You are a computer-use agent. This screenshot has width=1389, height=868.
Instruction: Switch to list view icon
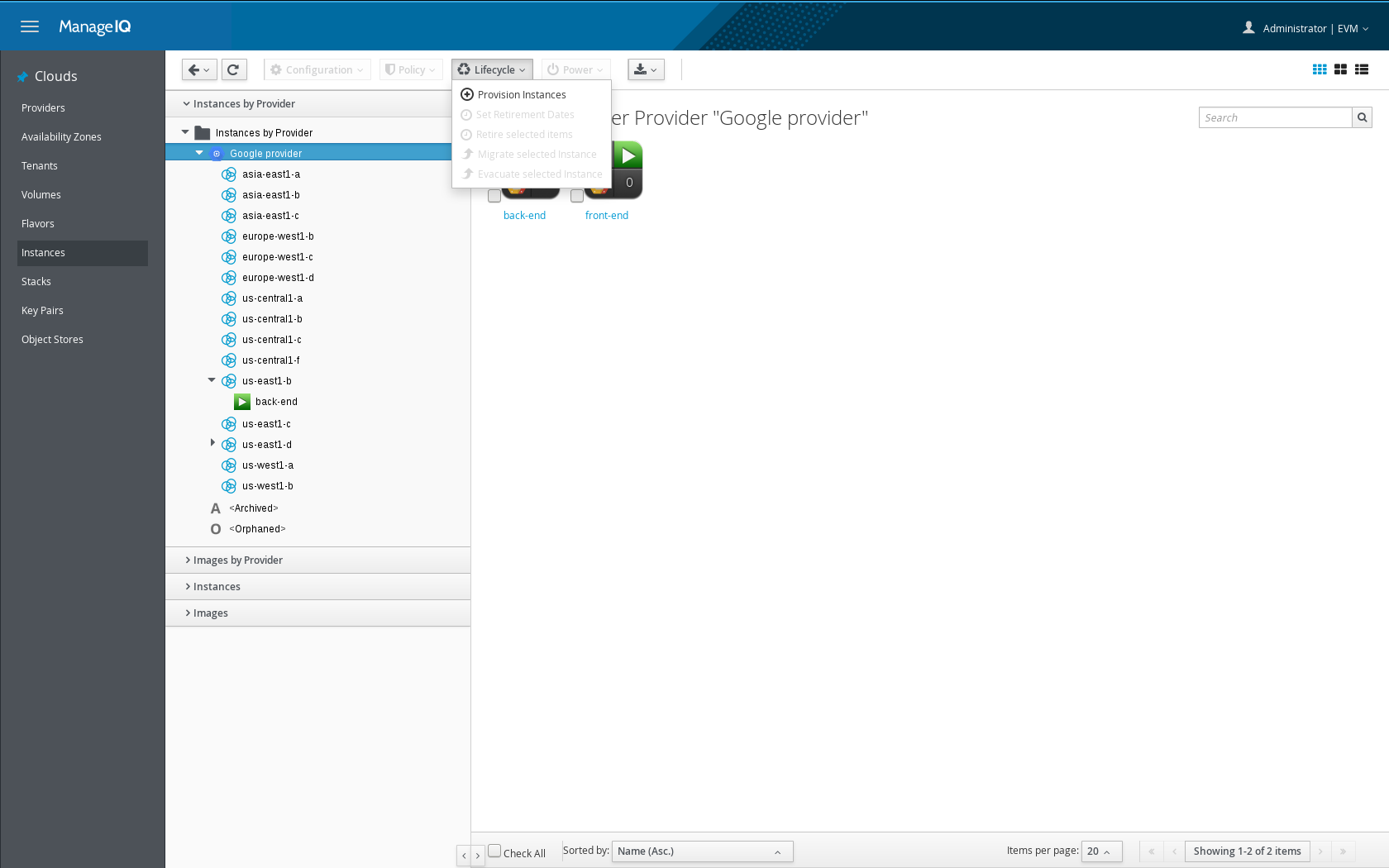(x=1362, y=69)
